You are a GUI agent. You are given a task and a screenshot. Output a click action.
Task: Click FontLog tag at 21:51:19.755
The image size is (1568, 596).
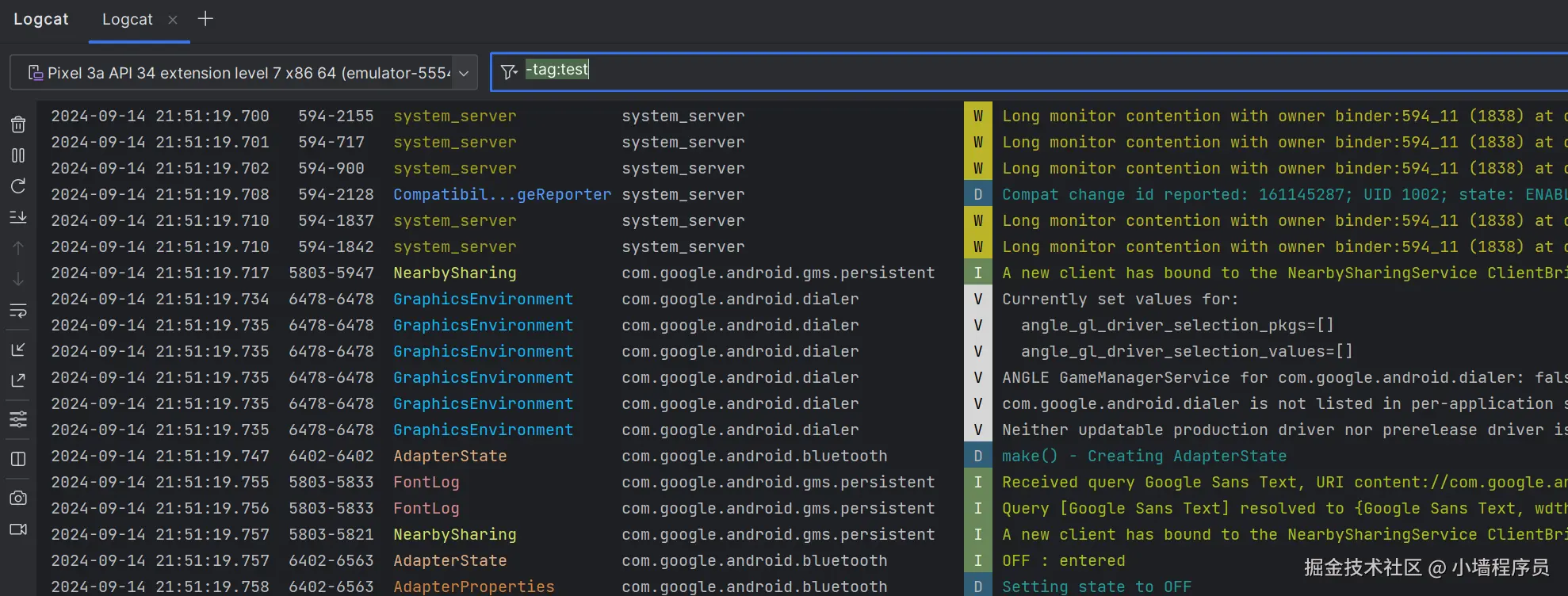coord(426,482)
